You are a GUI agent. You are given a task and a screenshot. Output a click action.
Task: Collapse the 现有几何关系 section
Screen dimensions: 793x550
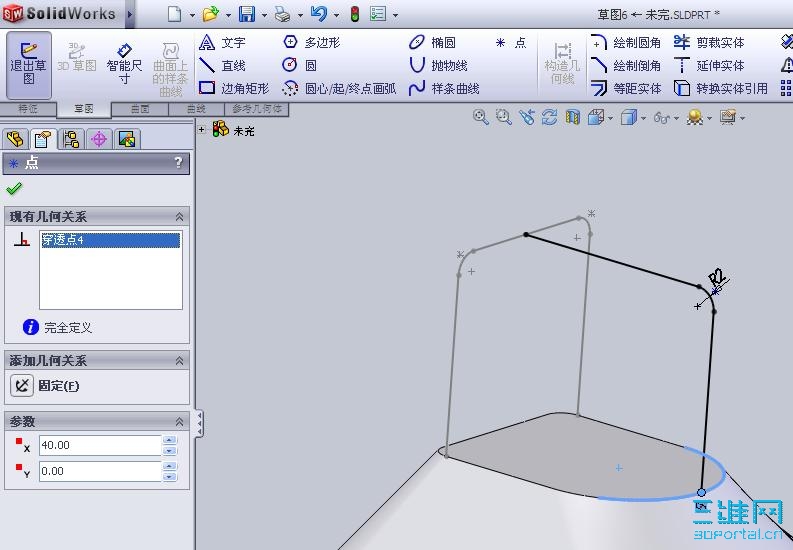pyautogui.click(x=179, y=217)
